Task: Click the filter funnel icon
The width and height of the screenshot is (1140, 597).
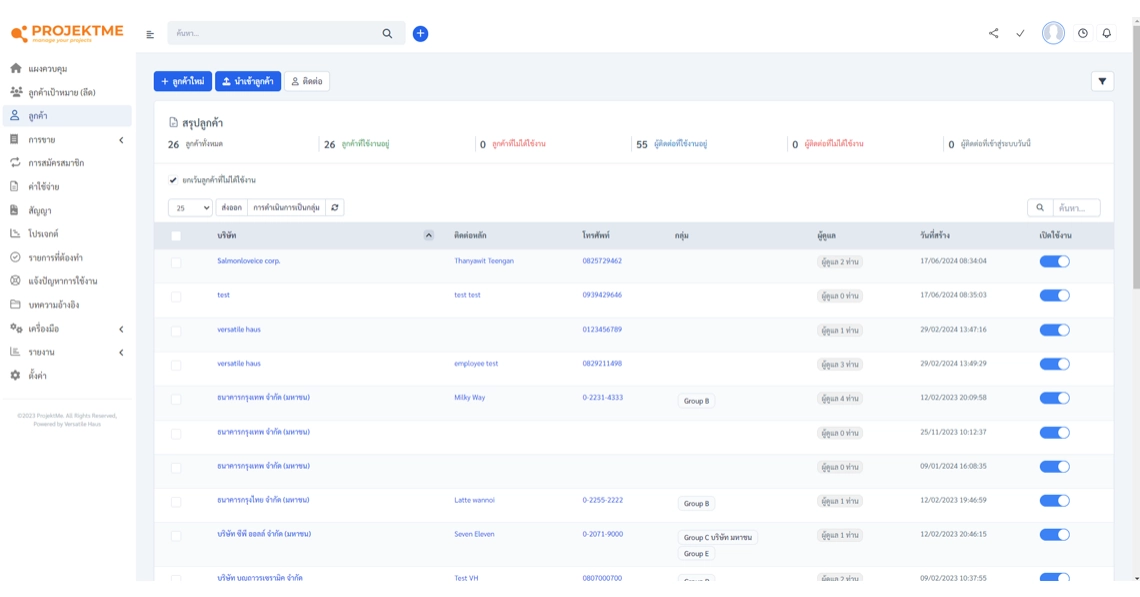Action: coord(1102,82)
